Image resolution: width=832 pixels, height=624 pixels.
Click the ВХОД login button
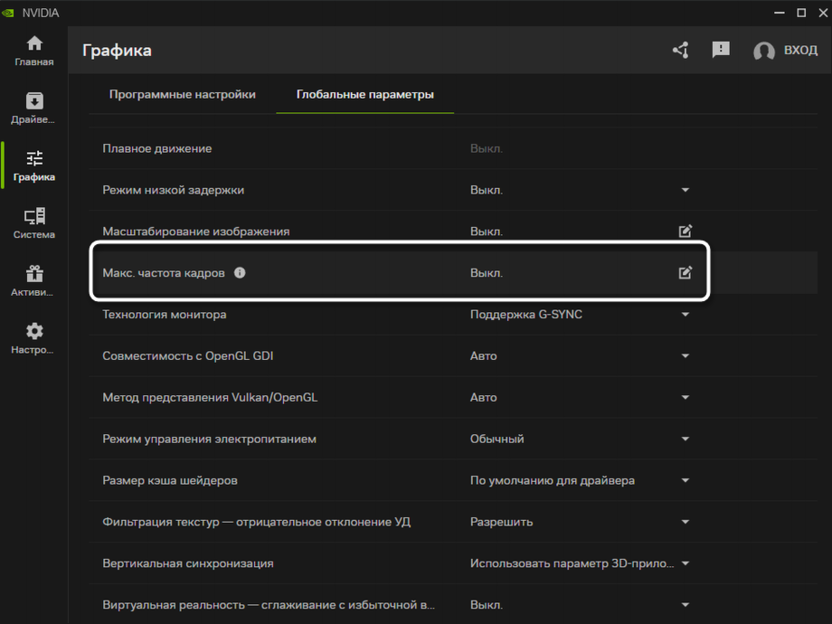click(786, 51)
